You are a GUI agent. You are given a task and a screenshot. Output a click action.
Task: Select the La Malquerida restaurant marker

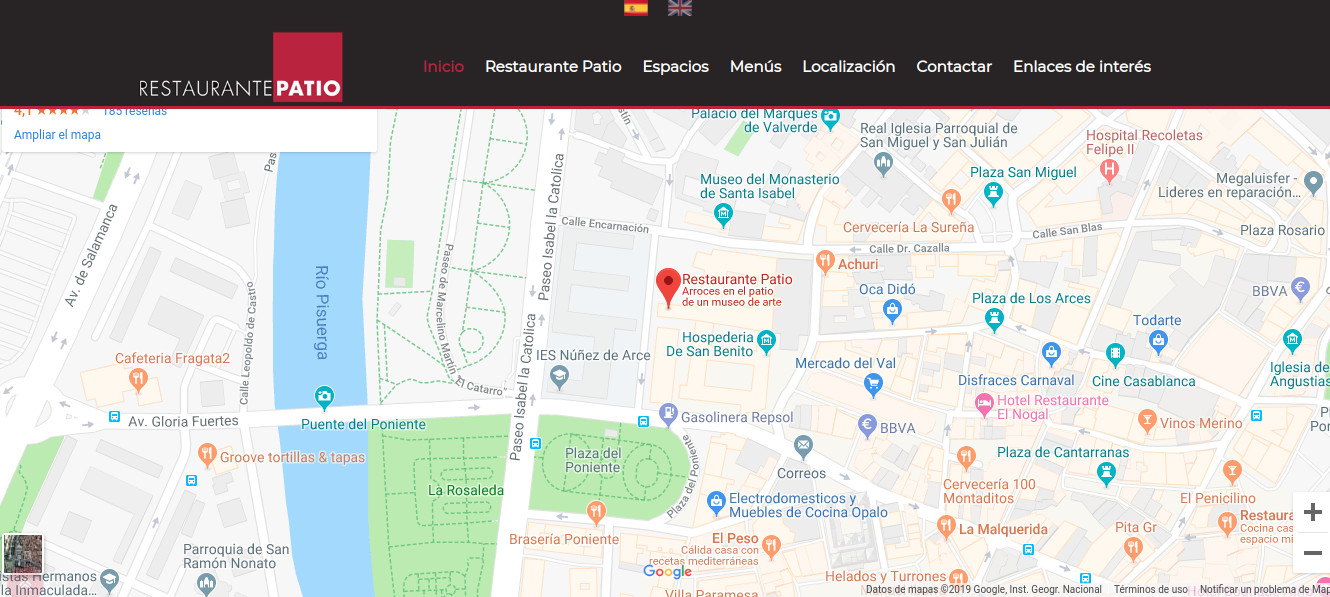[946, 526]
